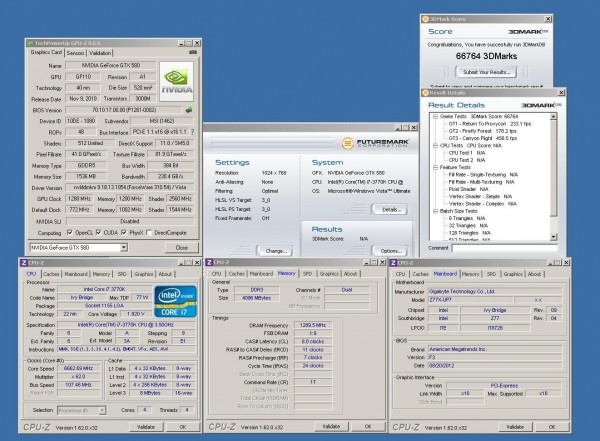The width and height of the screenshot is (600, 441).
Task: Click the CPU-Z title icon of the CPU window
Action: pyautogui.click(x=24, y=263)
